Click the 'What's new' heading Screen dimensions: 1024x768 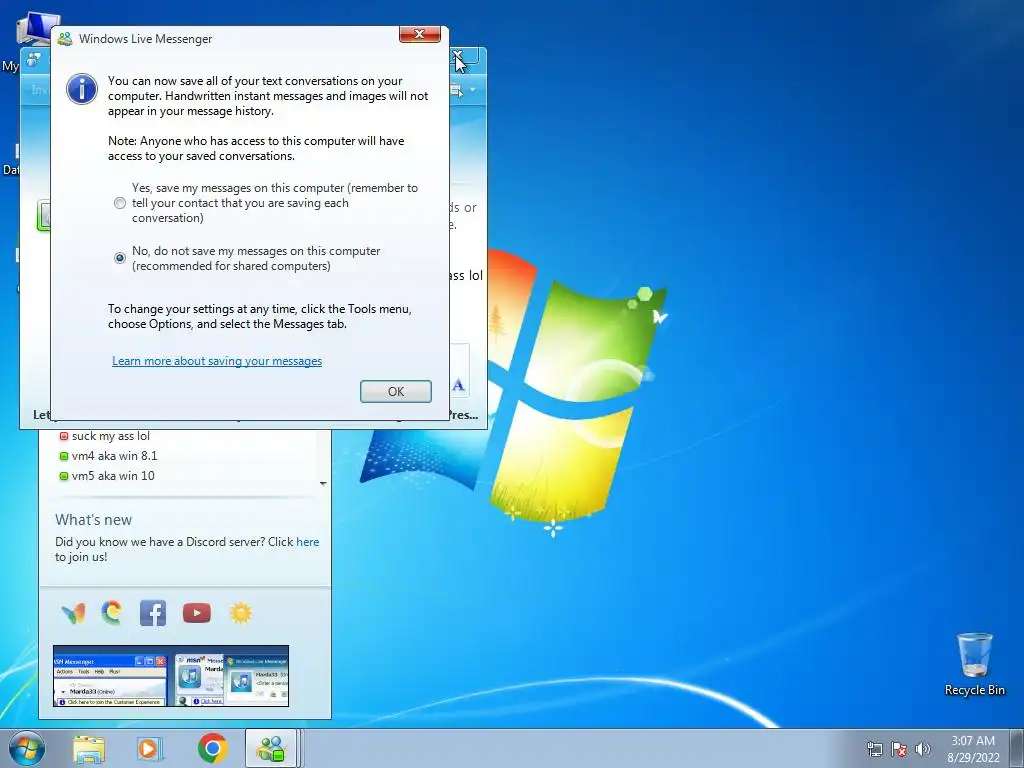coord(93,520)
